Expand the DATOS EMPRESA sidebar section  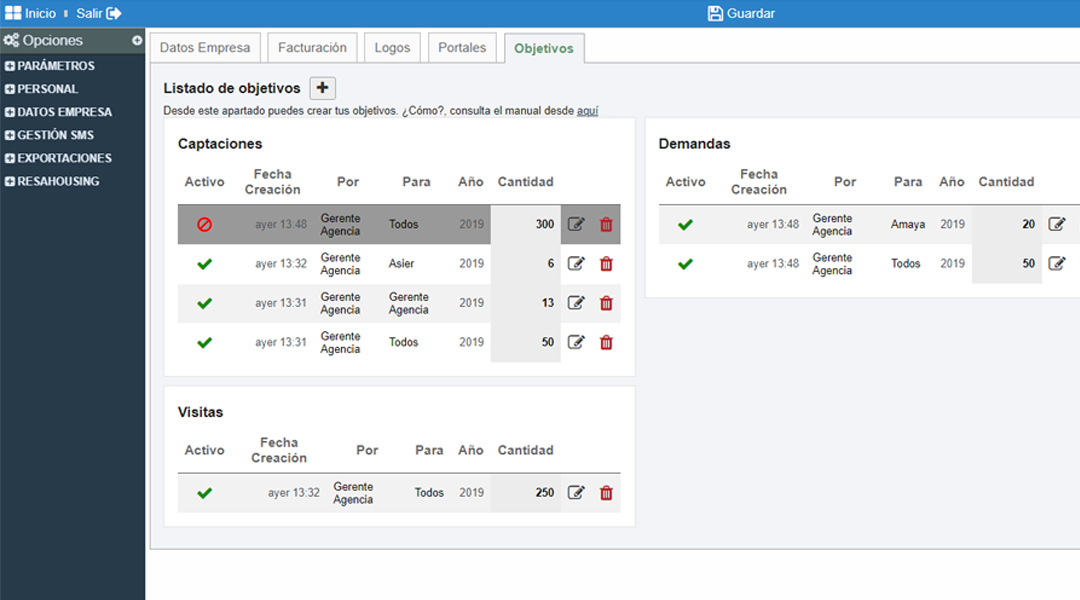[x=59, y=112]
